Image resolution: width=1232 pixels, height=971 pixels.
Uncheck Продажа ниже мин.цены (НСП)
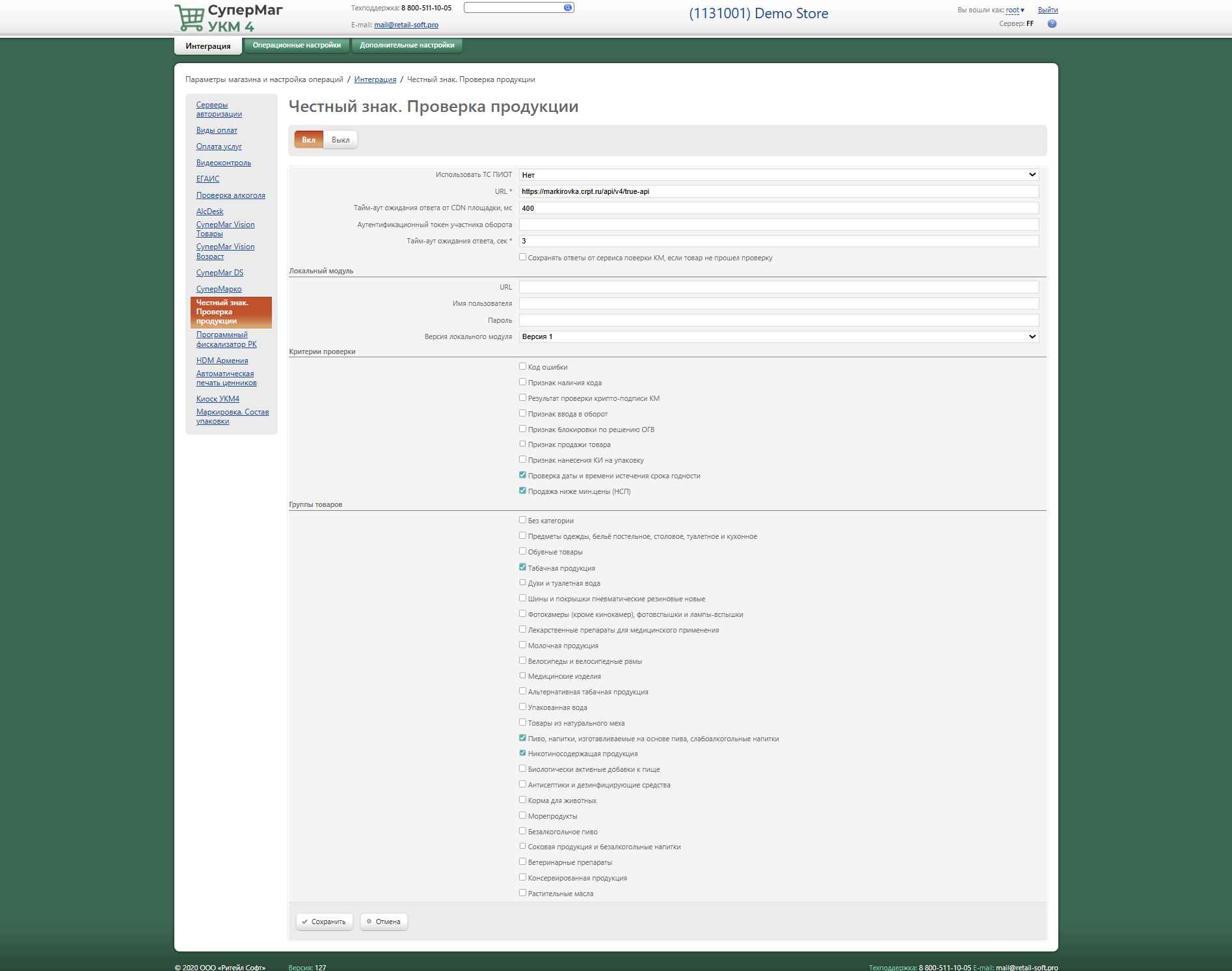[522, 491]
